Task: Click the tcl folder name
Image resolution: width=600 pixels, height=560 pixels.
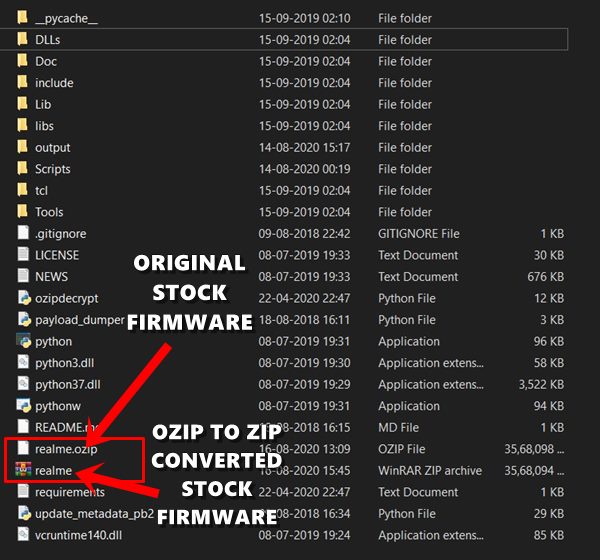Action: (x=41, y=191)
